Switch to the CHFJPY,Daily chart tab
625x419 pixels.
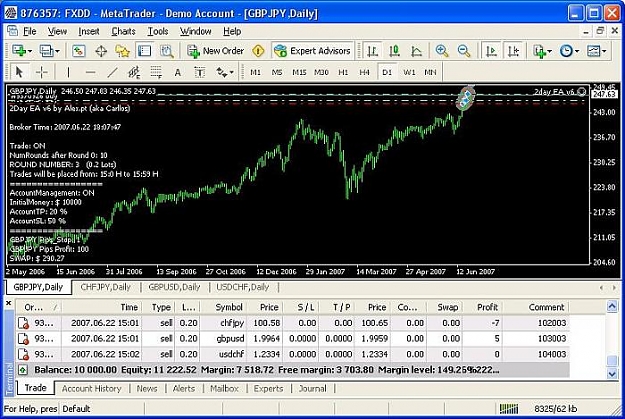tap(106, 287)
